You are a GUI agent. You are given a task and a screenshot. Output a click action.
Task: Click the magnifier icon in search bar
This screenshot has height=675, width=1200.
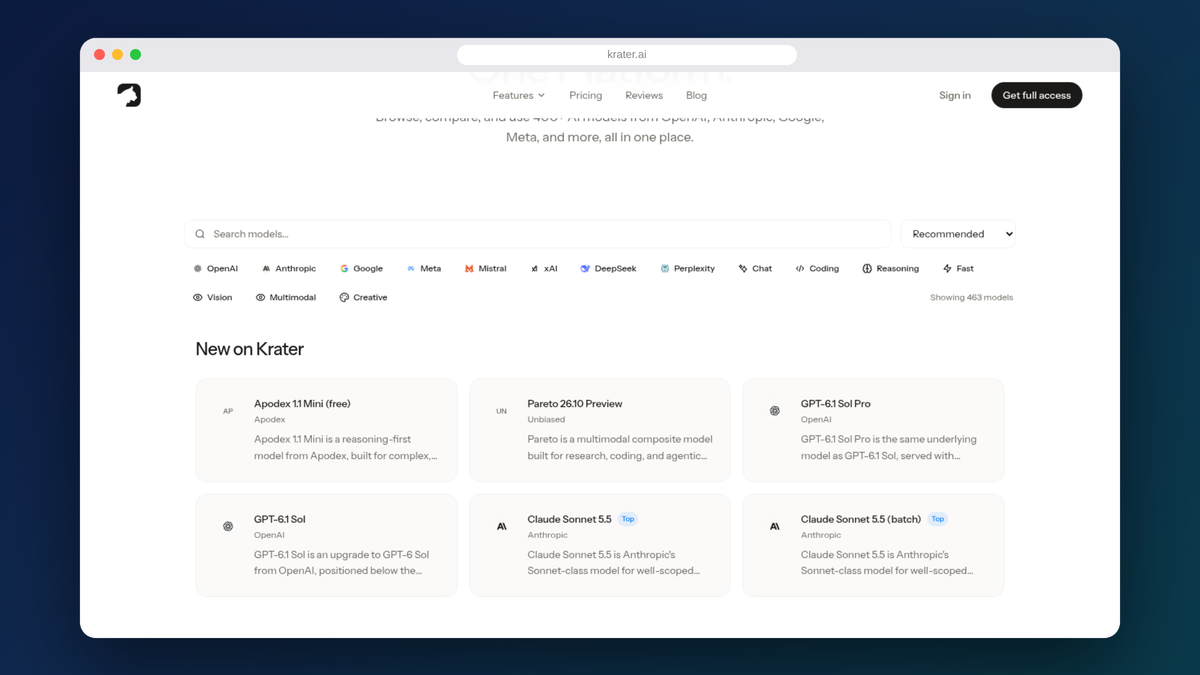click(x=200, y=234)
